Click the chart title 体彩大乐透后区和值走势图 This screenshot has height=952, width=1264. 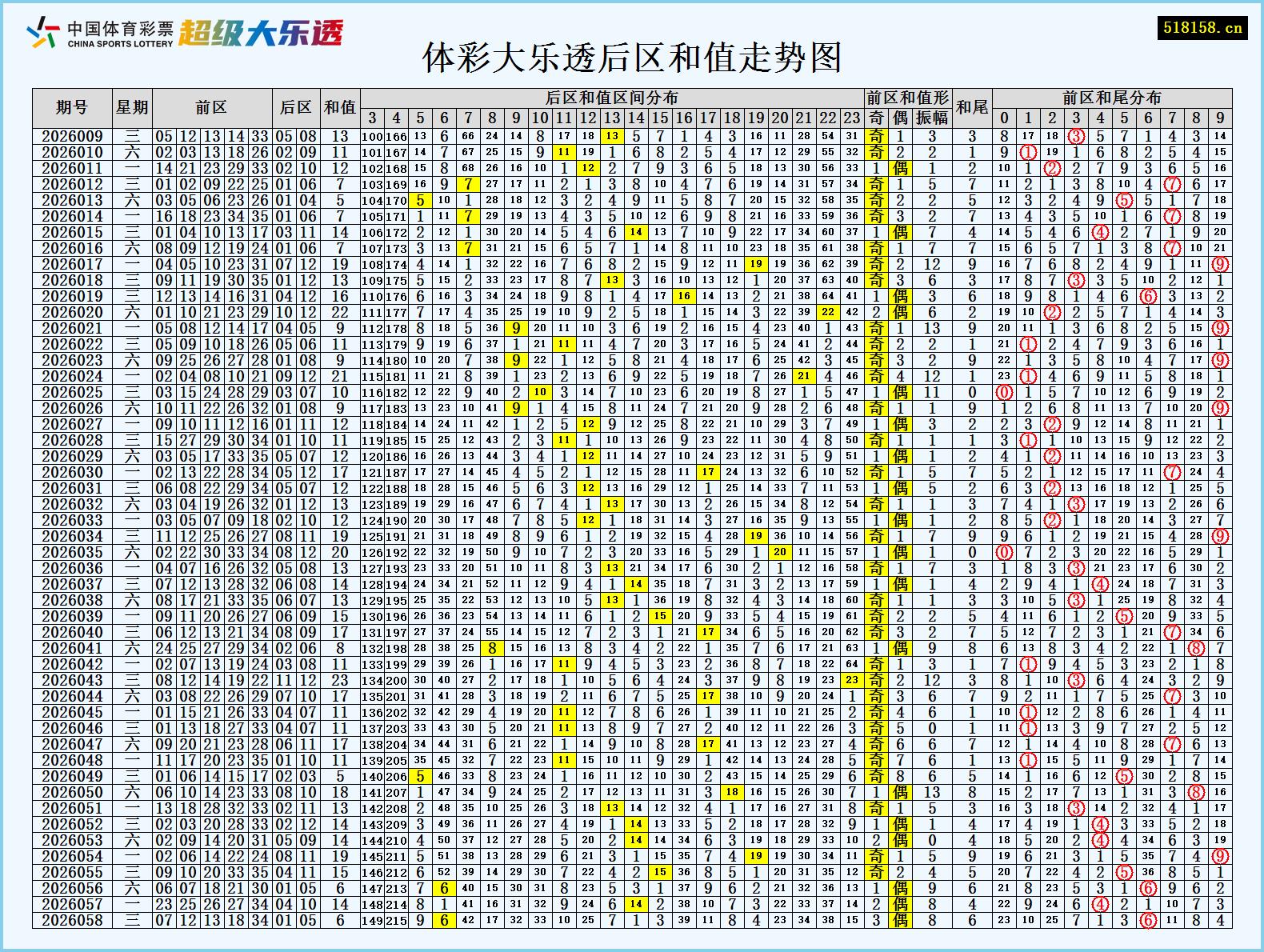(632, 58)
